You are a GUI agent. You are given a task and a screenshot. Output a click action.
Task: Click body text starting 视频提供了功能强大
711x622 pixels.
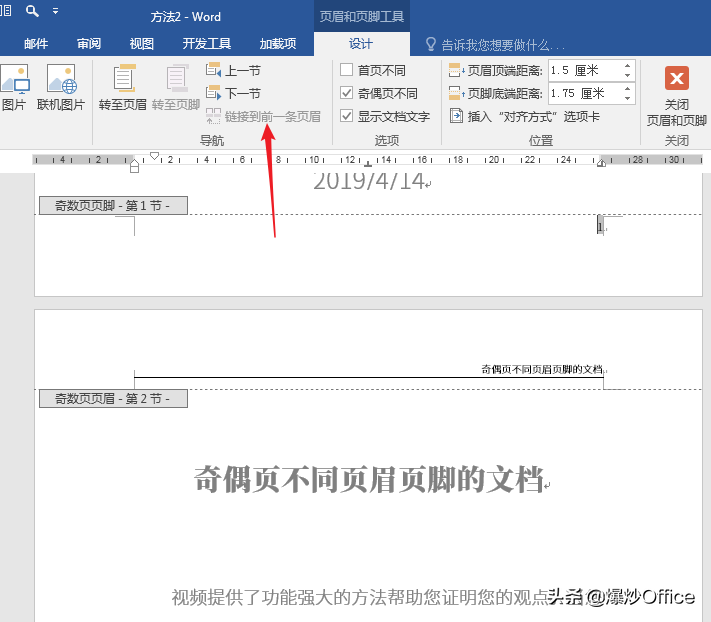click(360, 598)
